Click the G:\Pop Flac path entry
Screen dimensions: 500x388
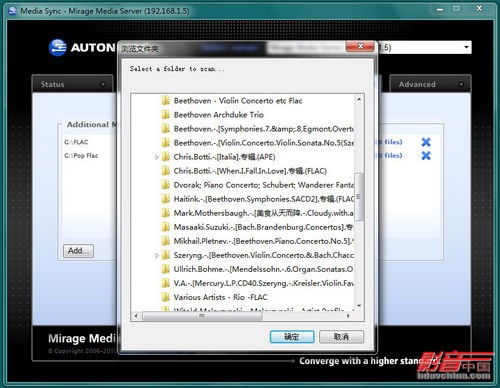click(81, 156)
